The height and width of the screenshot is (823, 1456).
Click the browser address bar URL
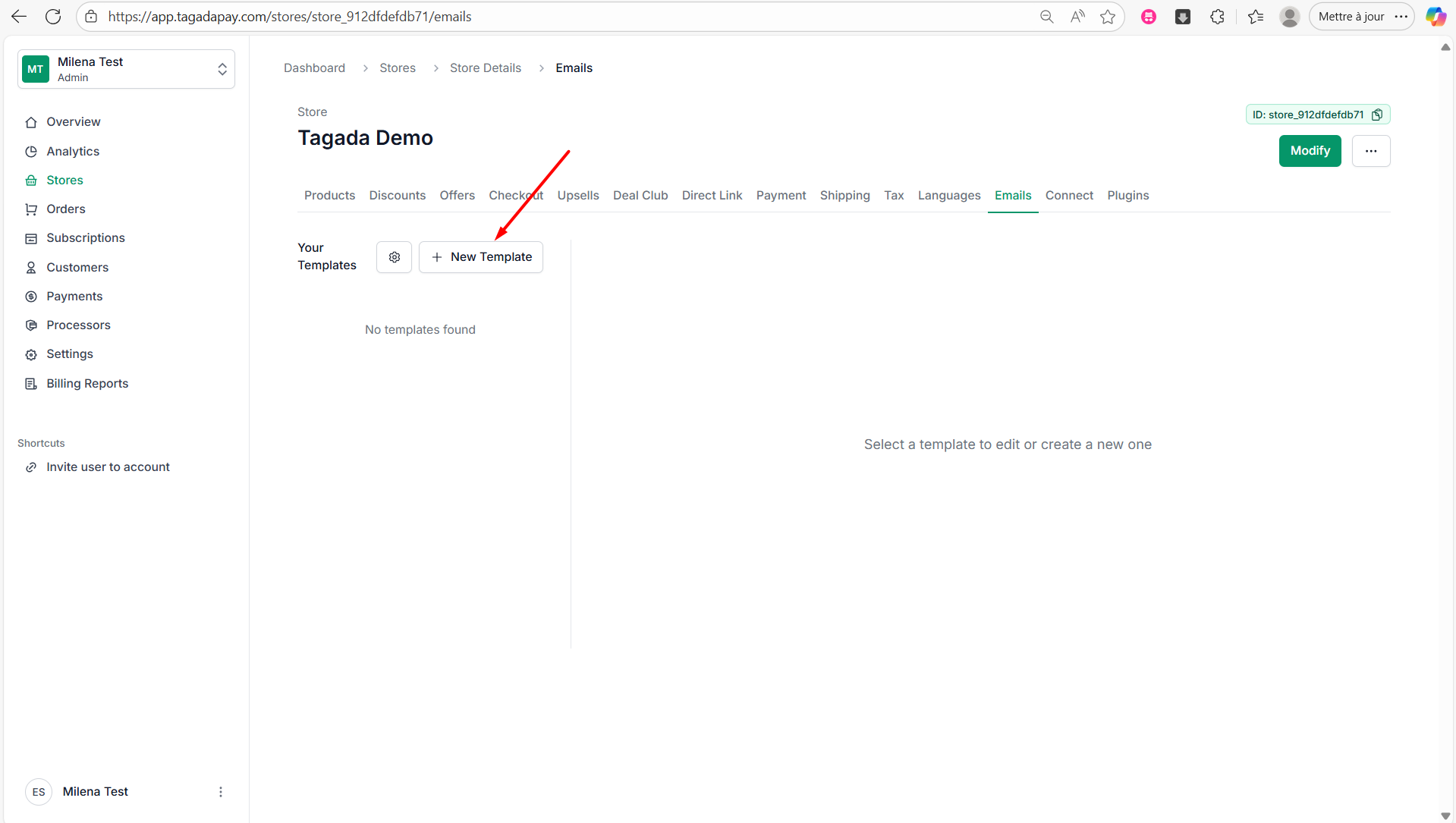tap(289, 17)
